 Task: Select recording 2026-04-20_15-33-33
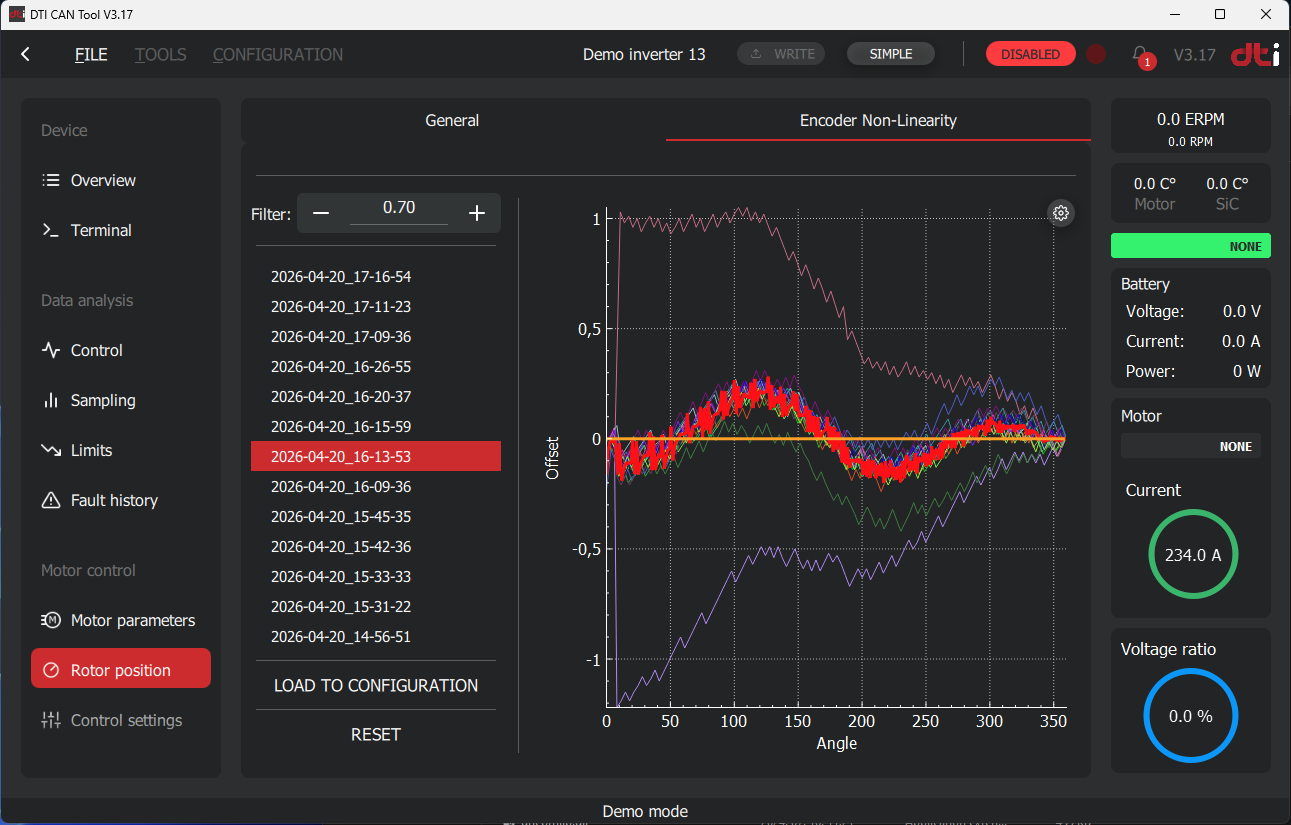[376, 577]
